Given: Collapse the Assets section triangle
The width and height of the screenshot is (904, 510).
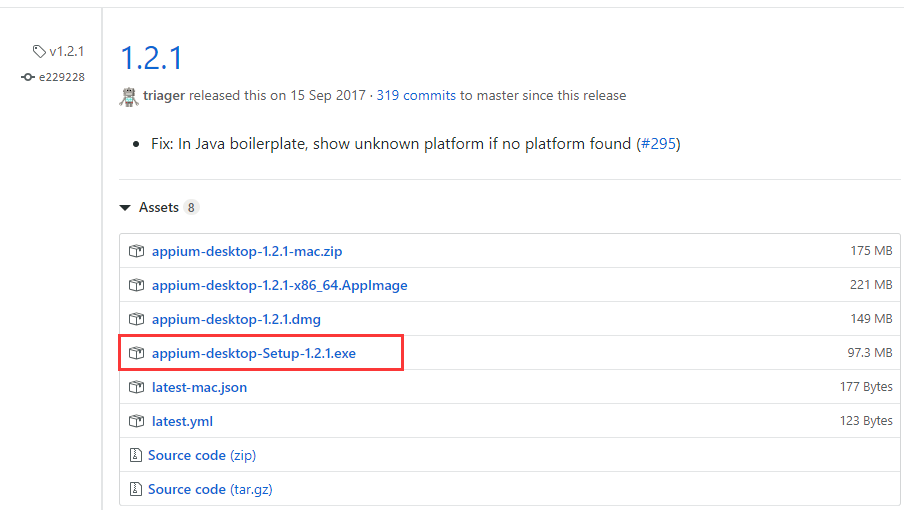Looking at the screenshot, I should pos(125,207).
